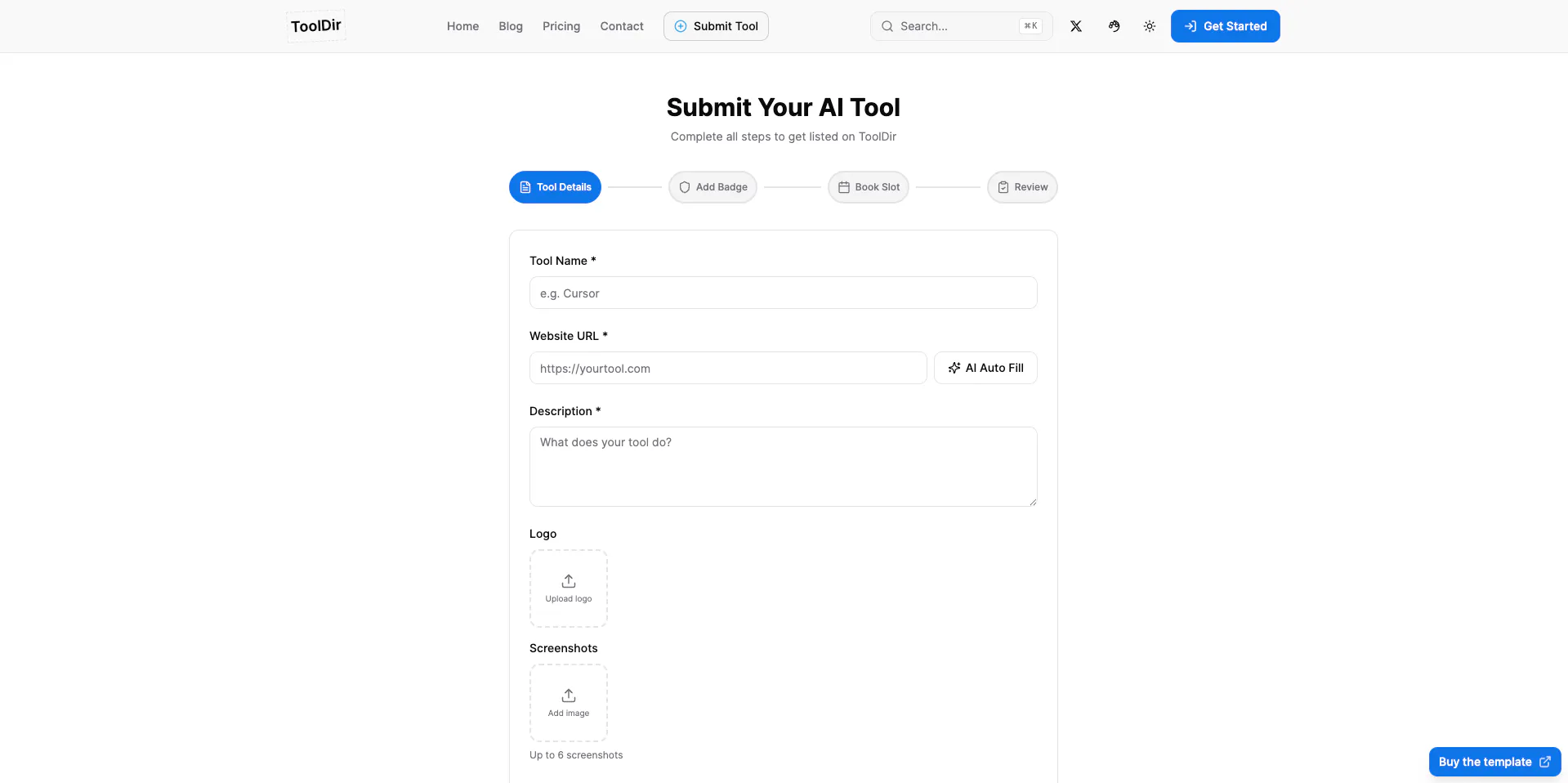
Task: Click Buy the template button
Action: 1494,762
